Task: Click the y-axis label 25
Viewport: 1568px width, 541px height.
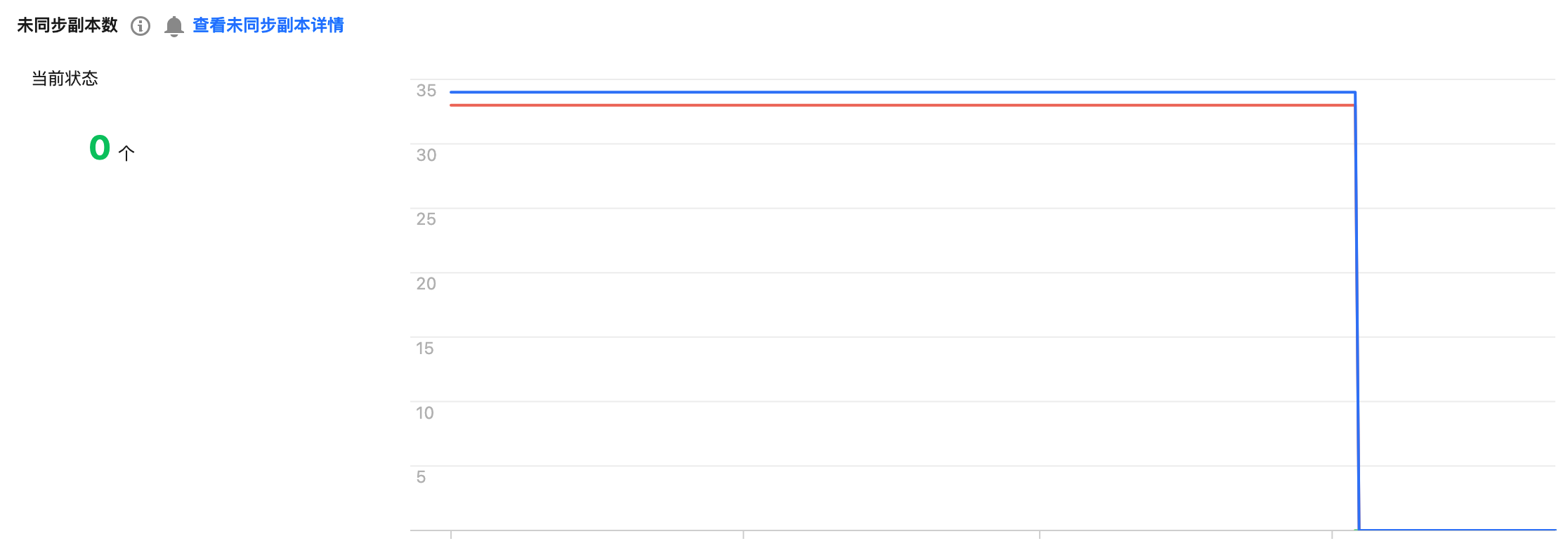Action: 426,219
